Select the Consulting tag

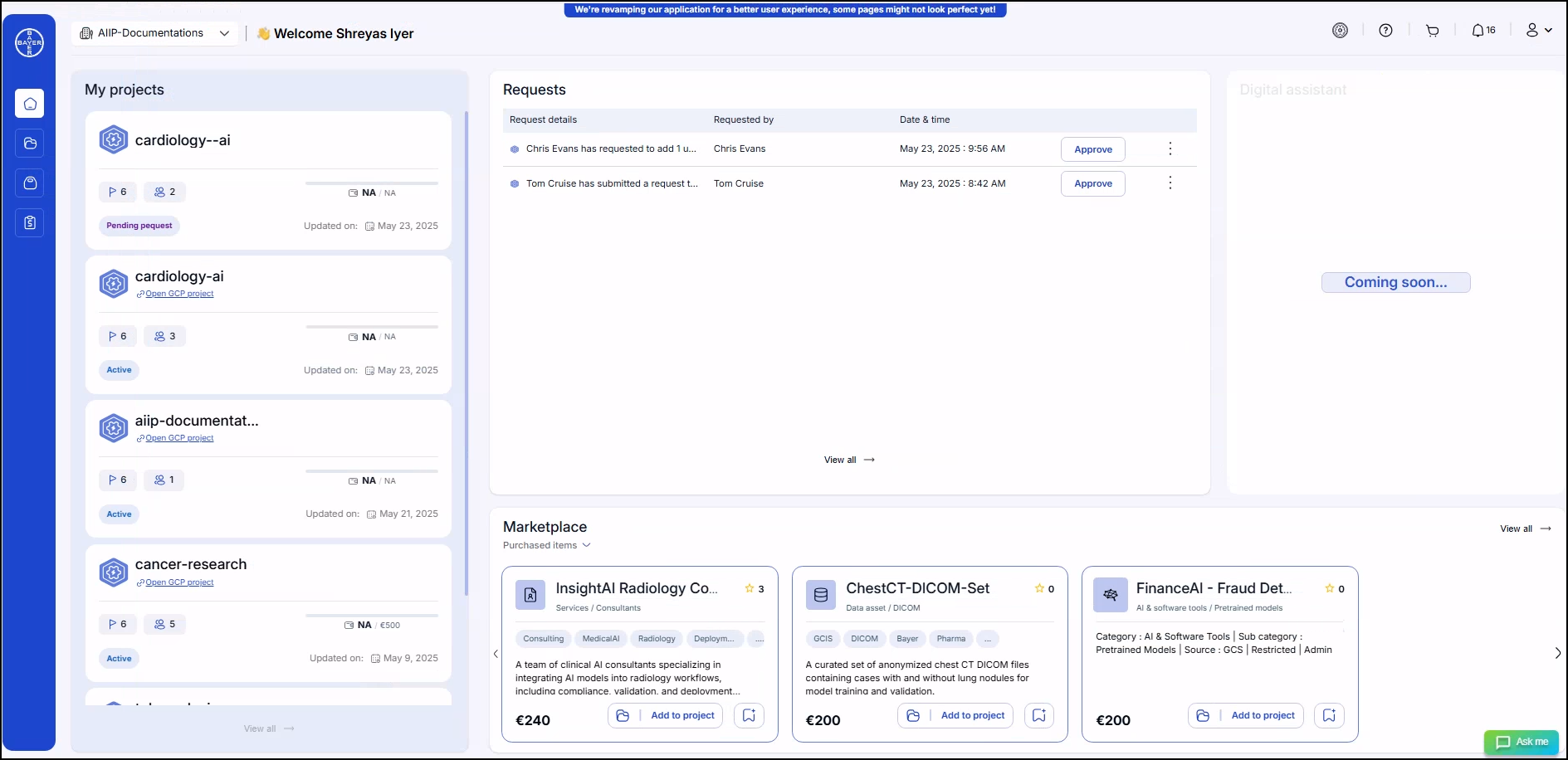coord(544,639)
